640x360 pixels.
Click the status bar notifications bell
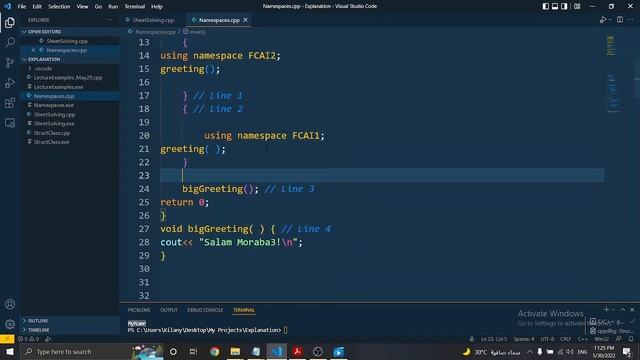[x=631, y=339]
